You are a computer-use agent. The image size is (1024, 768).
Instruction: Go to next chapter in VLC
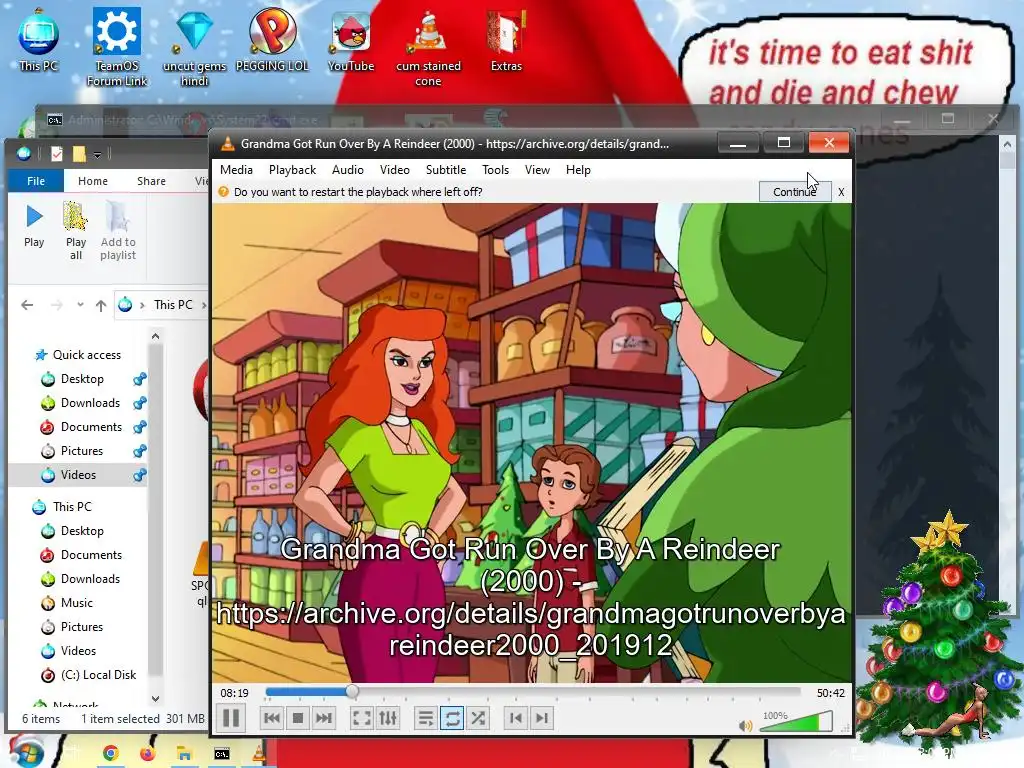coord(541,718)
